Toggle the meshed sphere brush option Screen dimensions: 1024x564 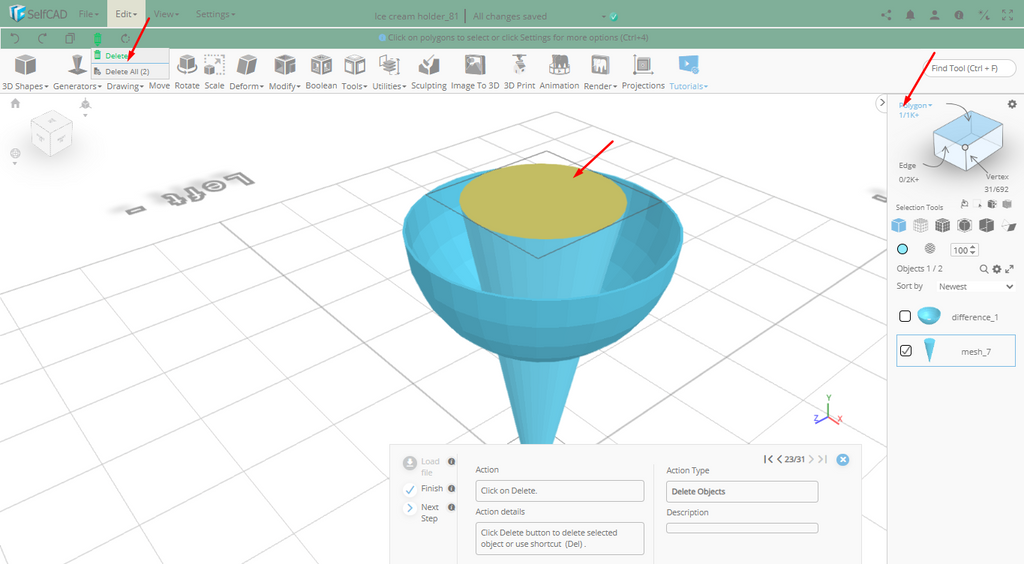point(930,249)
